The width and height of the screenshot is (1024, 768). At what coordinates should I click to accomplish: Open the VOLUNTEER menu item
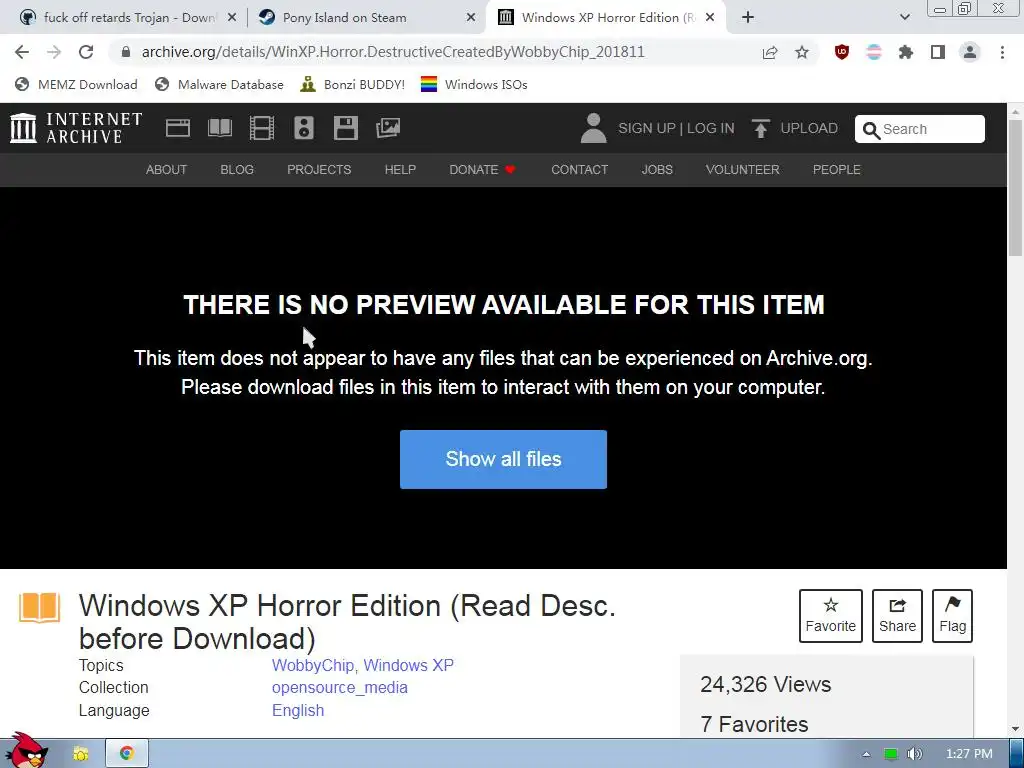tap(743, 170)
